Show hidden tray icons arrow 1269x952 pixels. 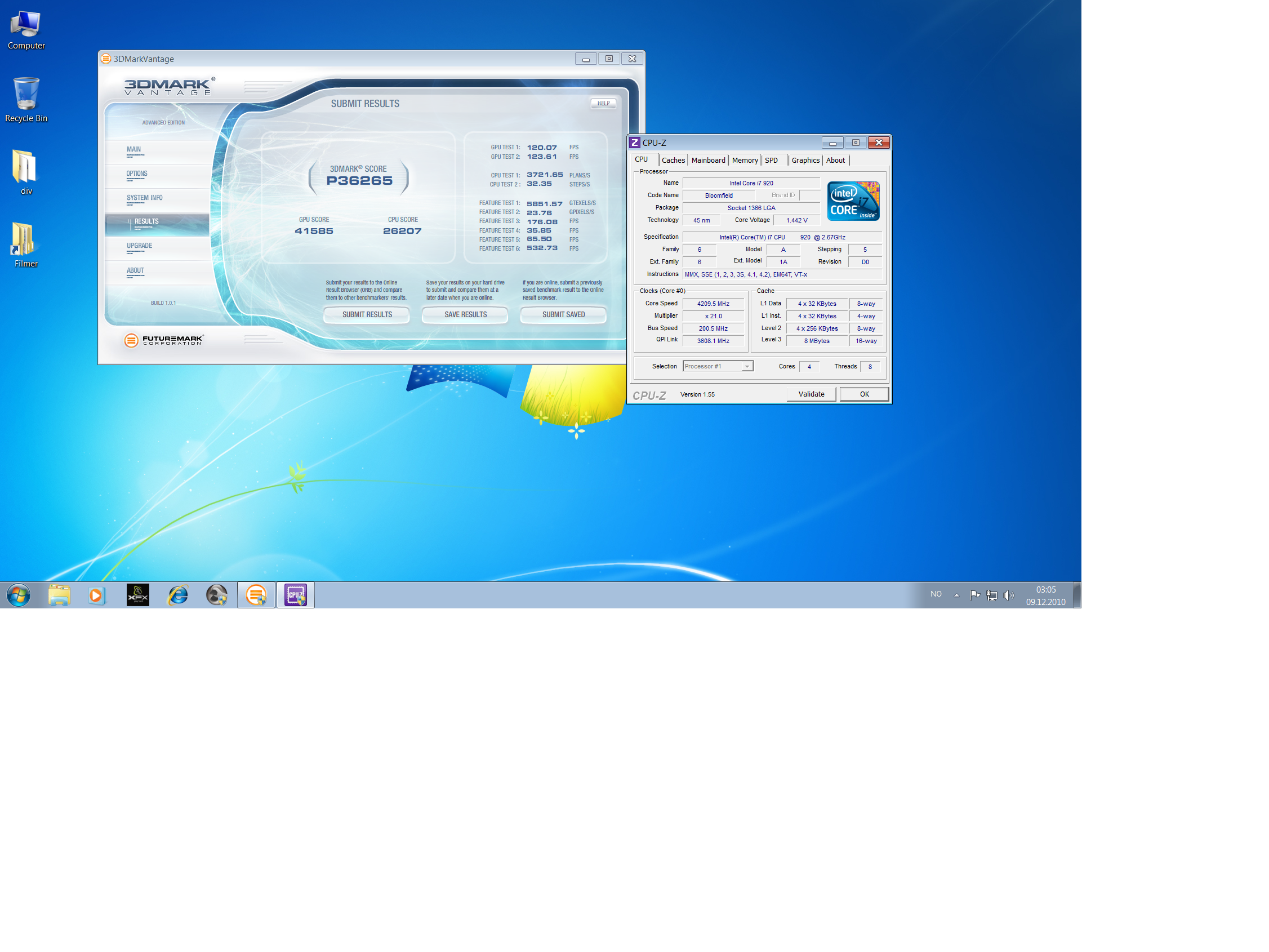pyautogui.click(x=956, y=595)
